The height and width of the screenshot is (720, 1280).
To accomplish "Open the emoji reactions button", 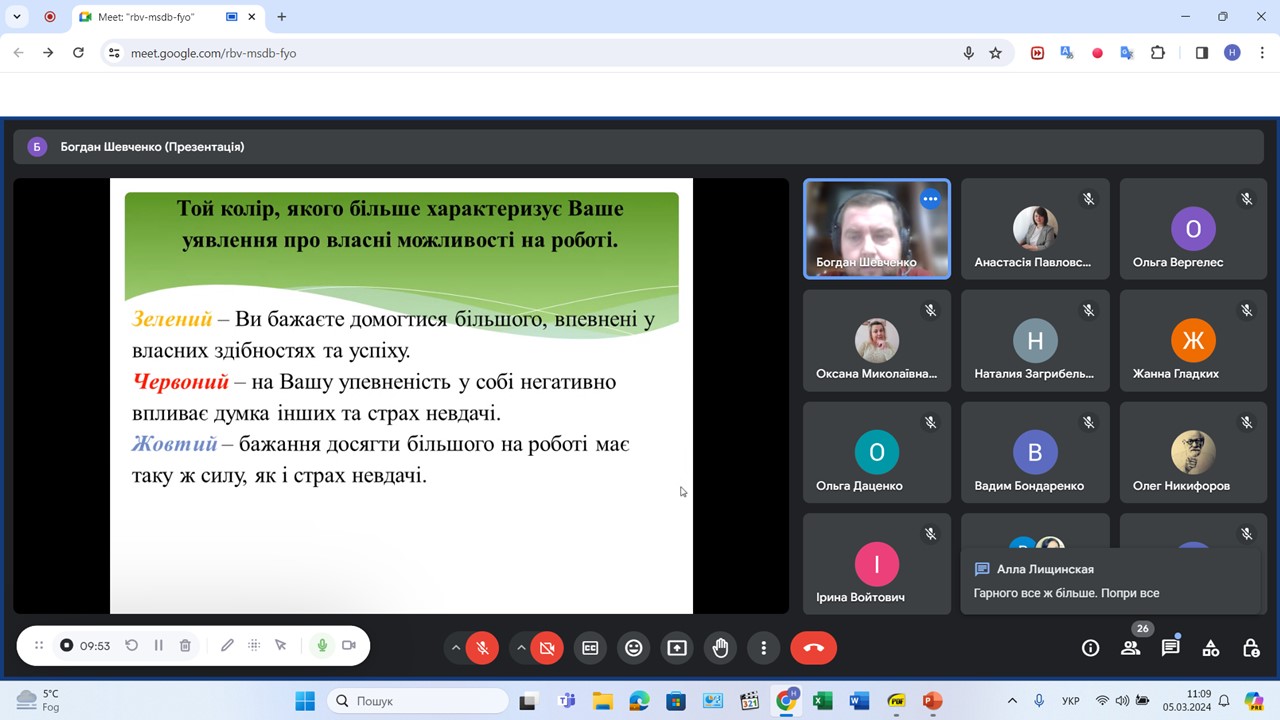I will [633, 648].
